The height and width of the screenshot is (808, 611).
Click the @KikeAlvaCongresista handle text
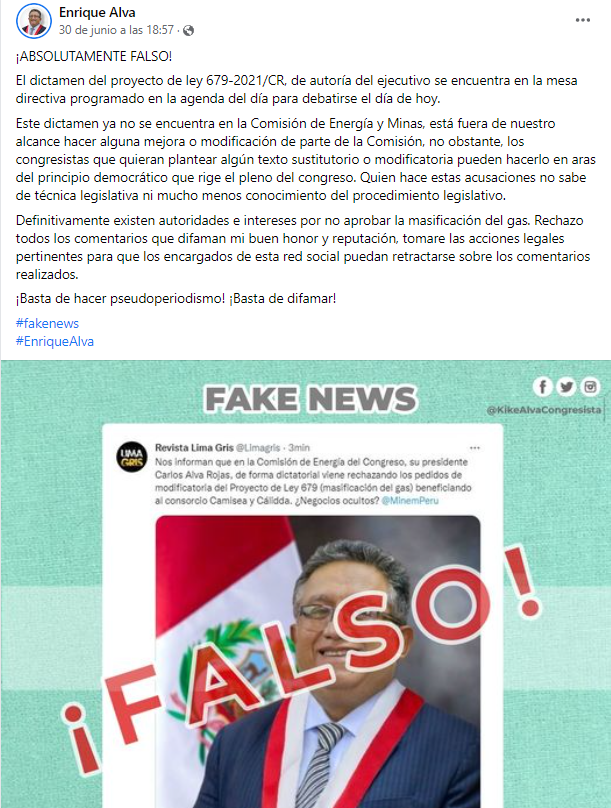pos(544,410)
